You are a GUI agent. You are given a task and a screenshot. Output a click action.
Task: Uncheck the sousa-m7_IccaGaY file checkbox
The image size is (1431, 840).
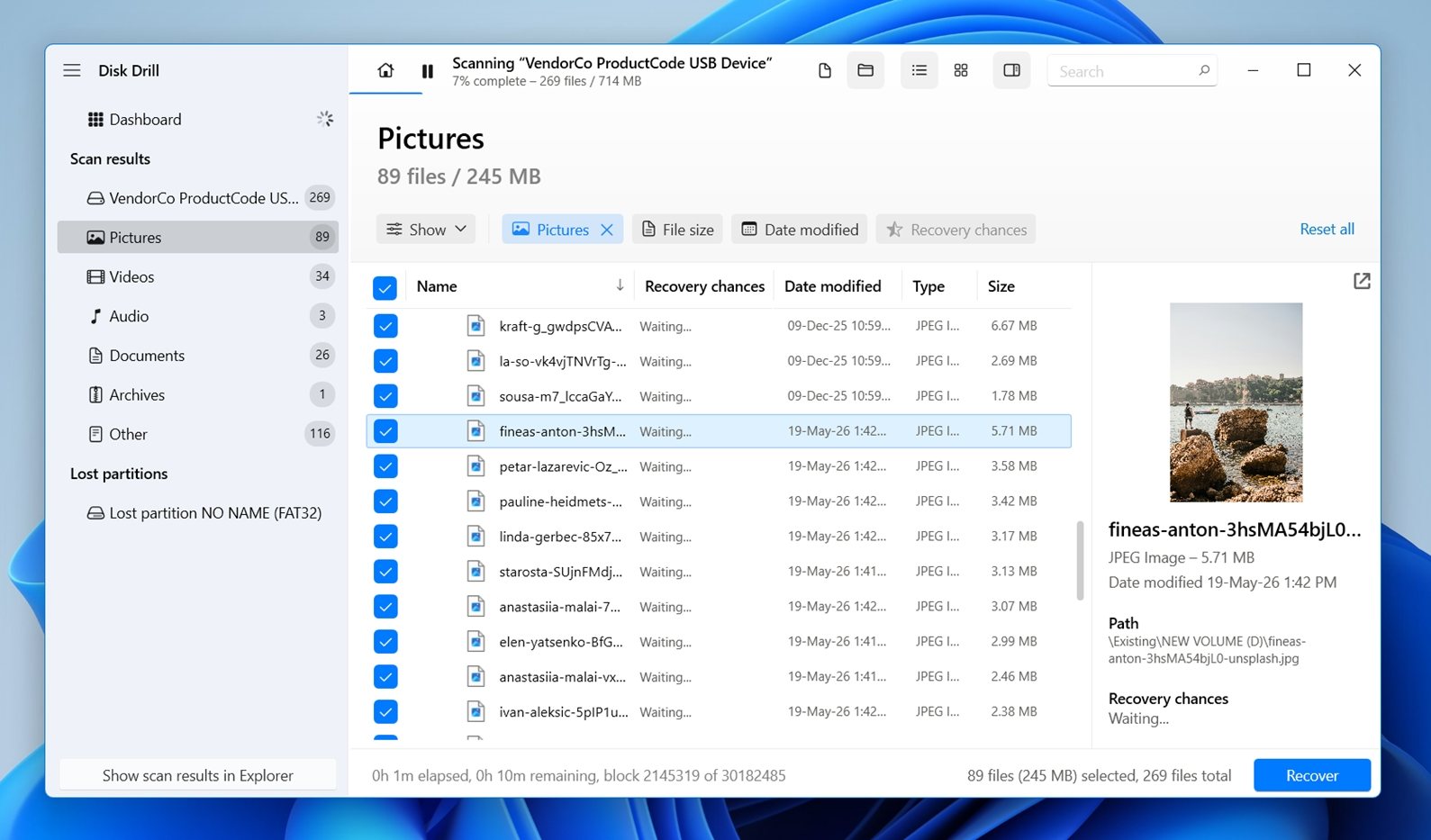point(385,396)
